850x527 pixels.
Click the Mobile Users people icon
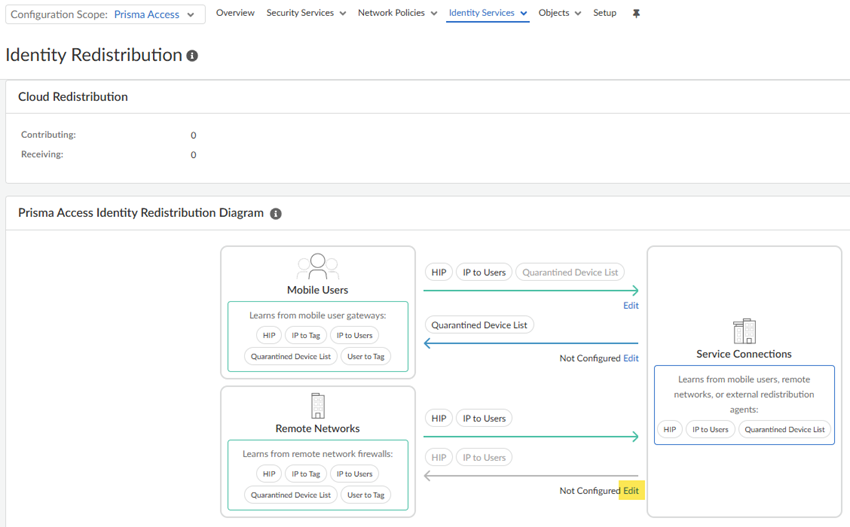pyautogui.click(x=317, y=267)
